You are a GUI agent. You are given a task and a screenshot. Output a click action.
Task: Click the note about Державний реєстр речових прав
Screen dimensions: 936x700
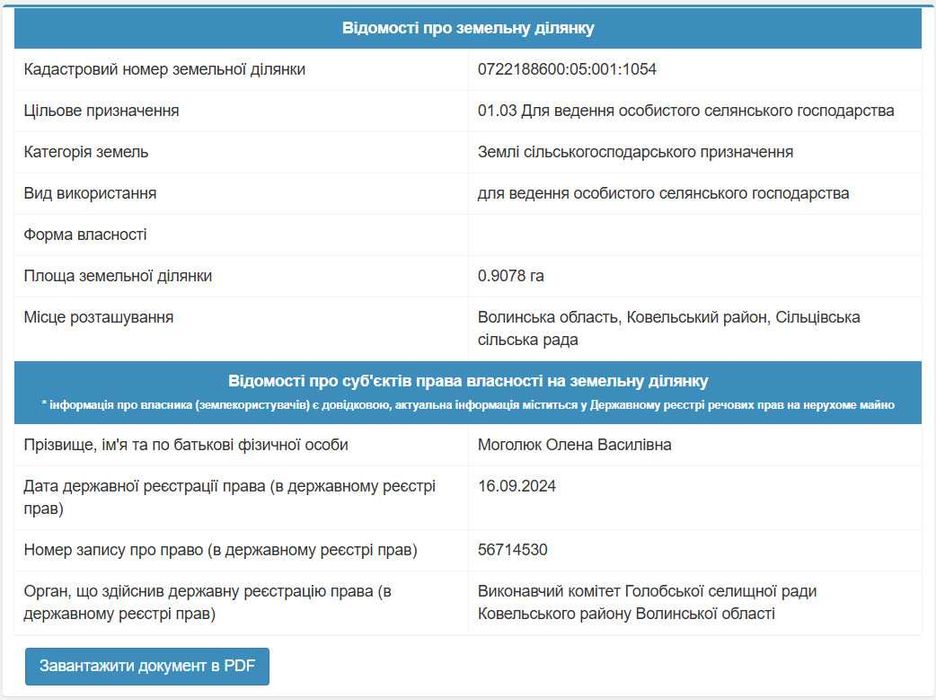[x=468, y=405]
